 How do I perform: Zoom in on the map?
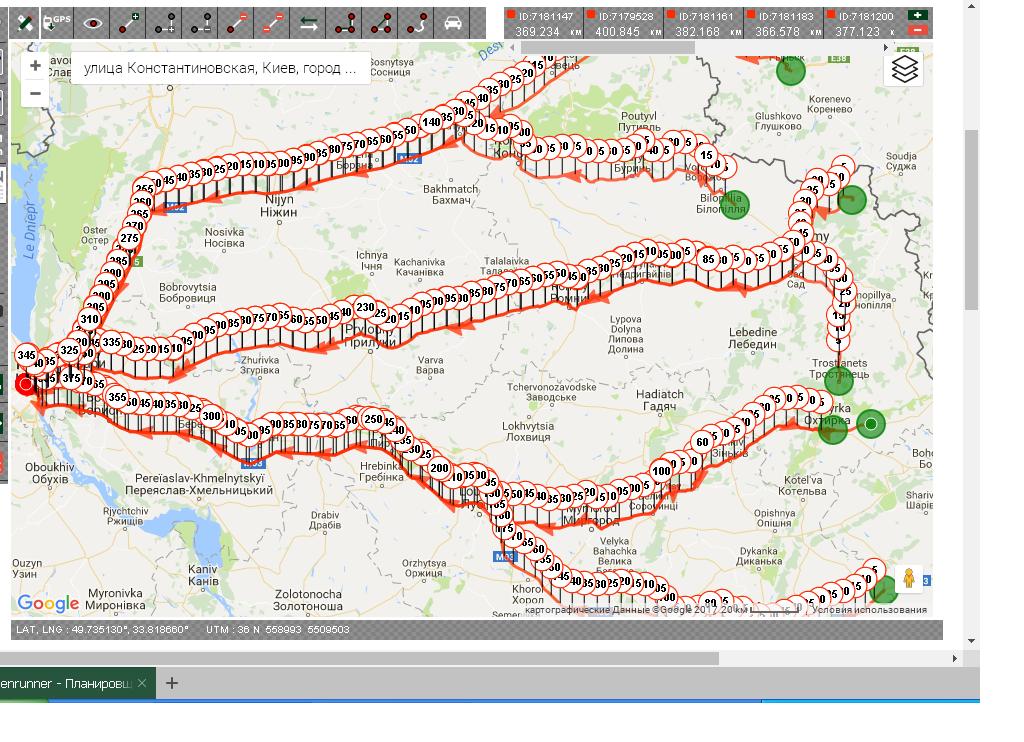tap(35, 66)
